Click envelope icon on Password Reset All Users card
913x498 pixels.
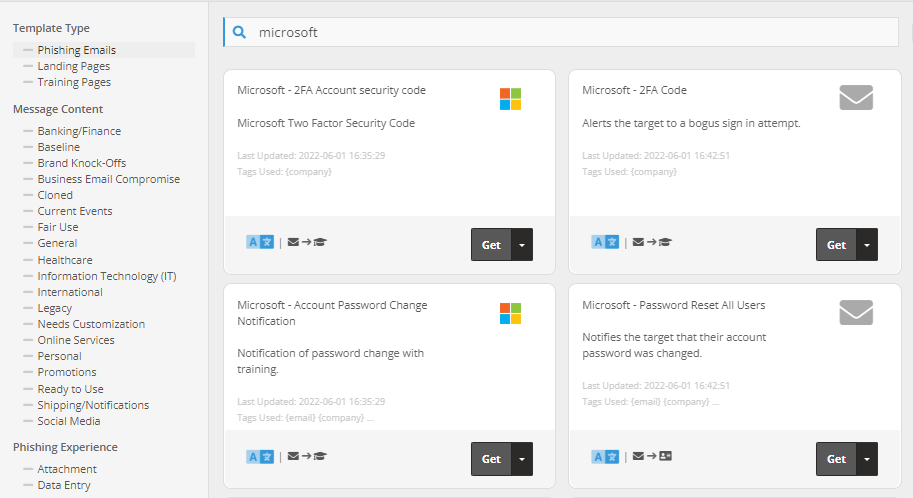pos(856,313)
